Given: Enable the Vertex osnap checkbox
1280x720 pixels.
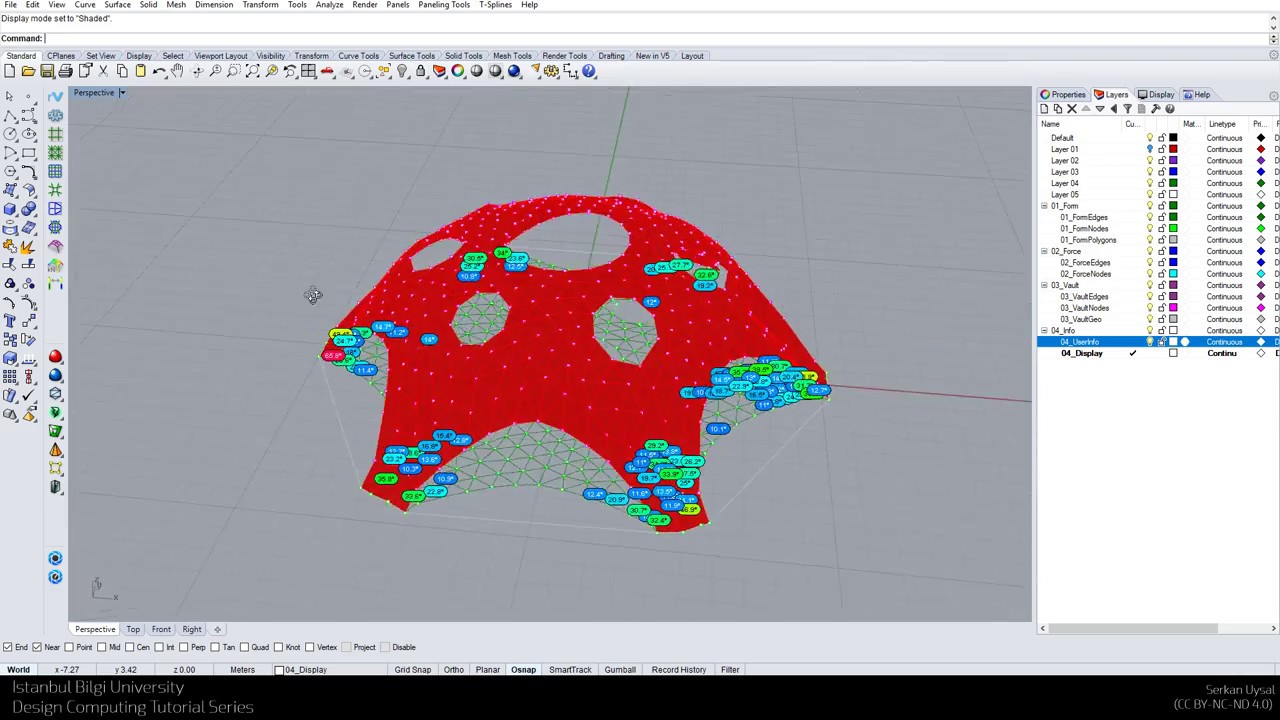Looking at the screenshot, I should [x=309, y=647].
